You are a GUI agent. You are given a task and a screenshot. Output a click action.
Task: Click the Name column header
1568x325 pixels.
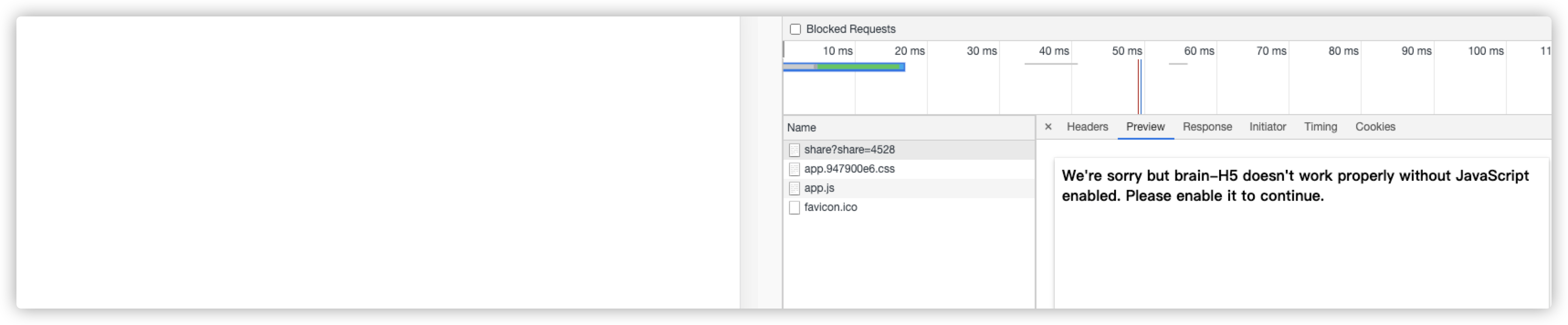pyautogui.click(x=801, y=128)
